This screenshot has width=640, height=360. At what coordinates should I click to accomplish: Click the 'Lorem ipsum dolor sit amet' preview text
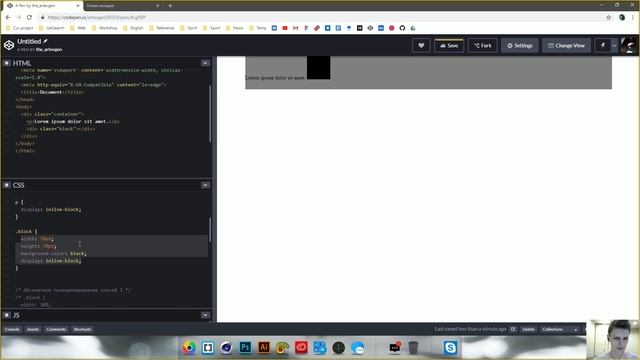point(275,77)
